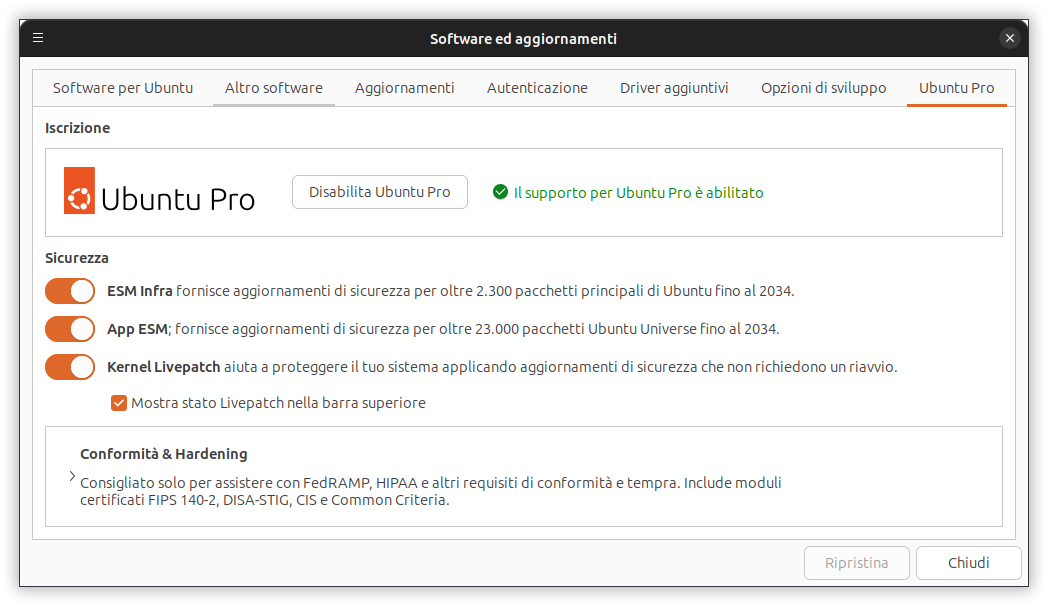
Task: Switch to Opzioni di sviluppo tab
Action: point(823,88)
